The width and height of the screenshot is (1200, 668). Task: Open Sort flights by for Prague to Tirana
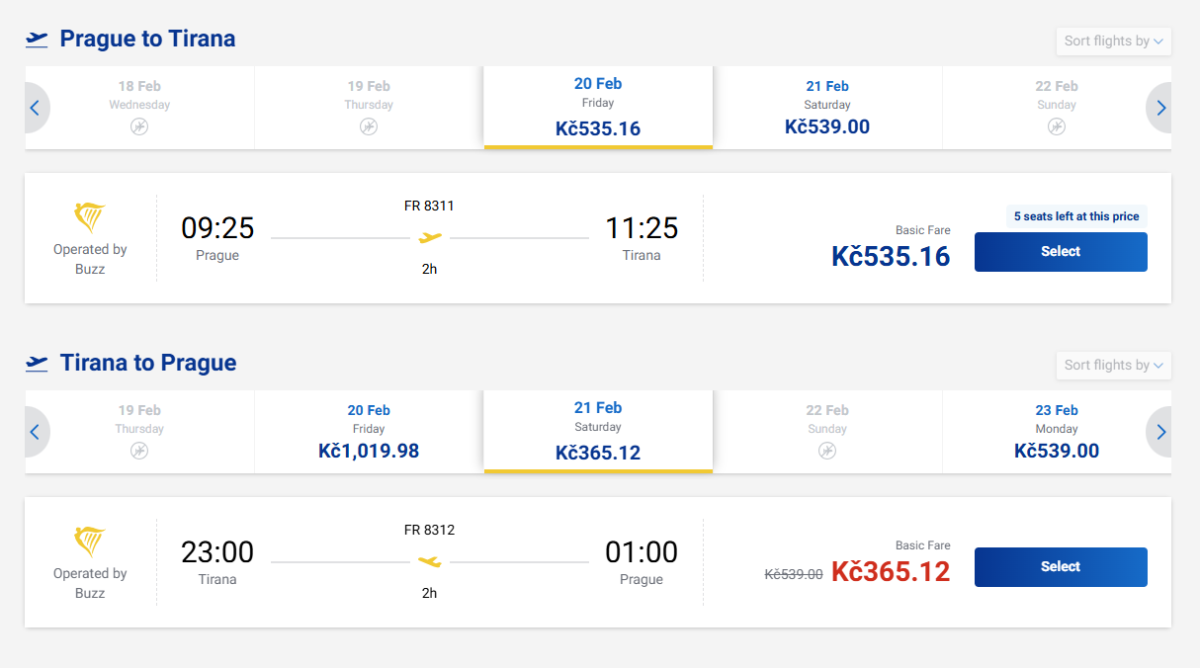coord(1113,41)
